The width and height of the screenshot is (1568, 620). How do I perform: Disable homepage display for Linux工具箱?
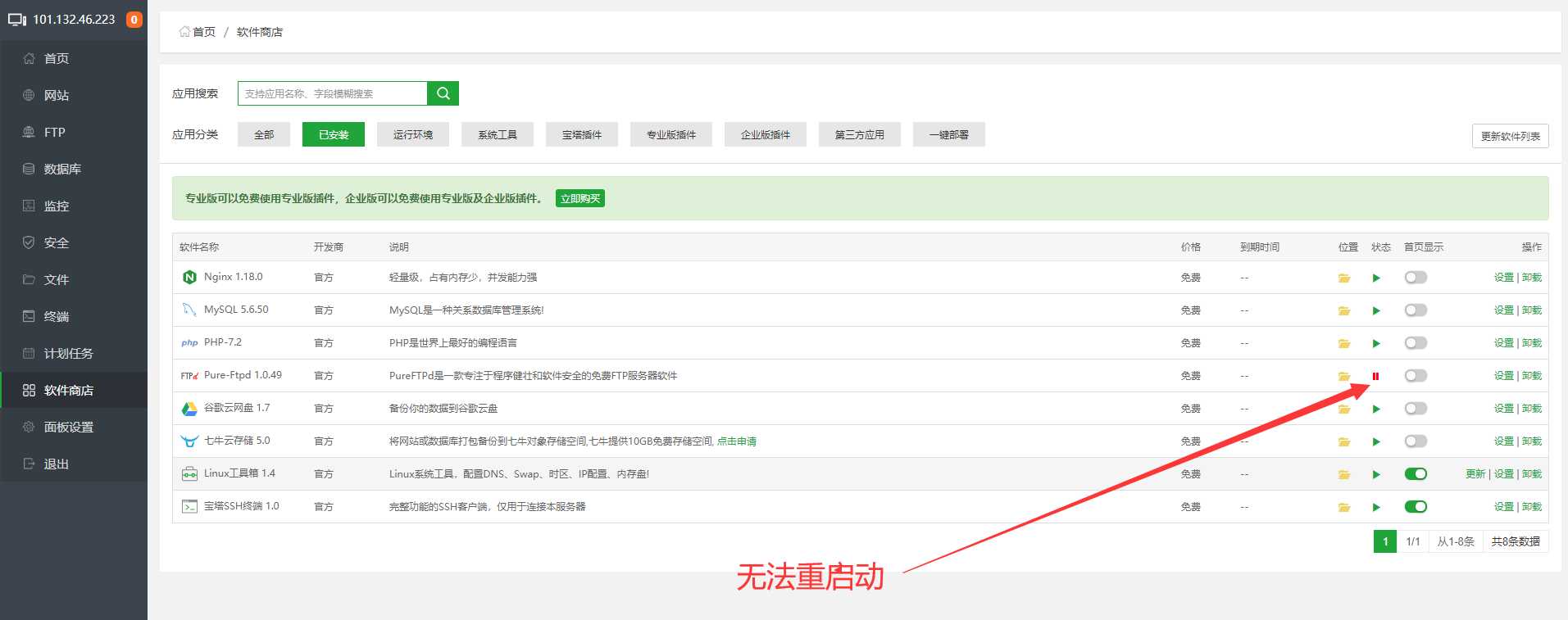pos(1416,474)
